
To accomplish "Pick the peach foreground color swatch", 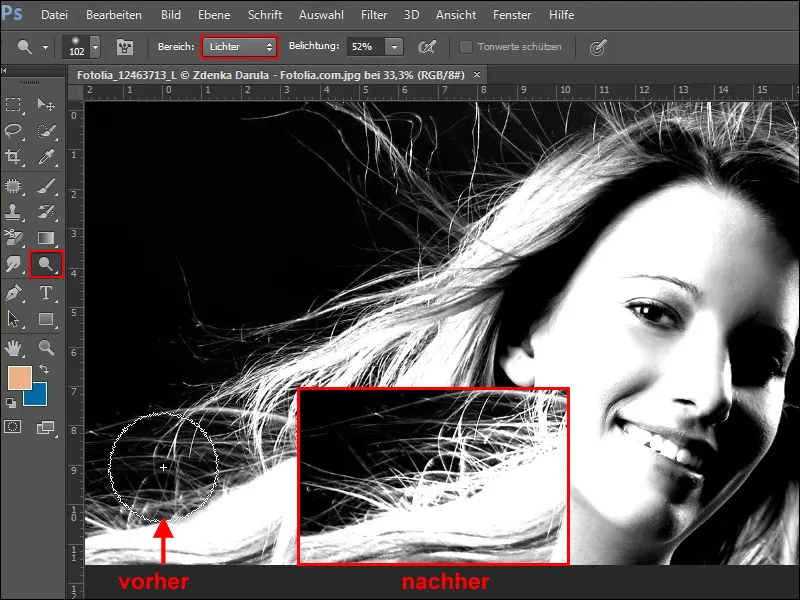I will 20,378.
